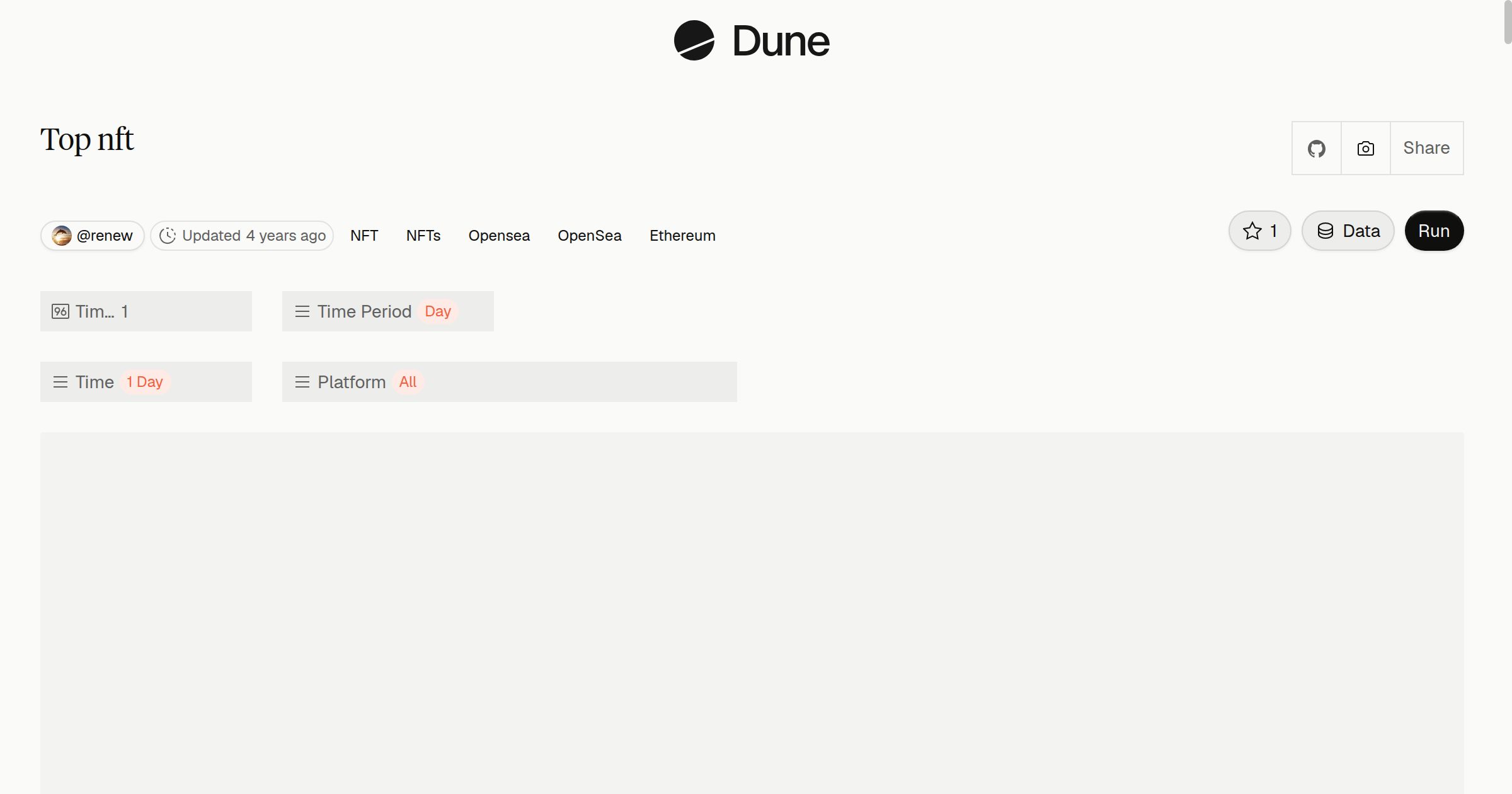This screenshot has width=1512, height=794.
Task: Take a screenshot with the camera icon
Action: [x=1366, y=148]
